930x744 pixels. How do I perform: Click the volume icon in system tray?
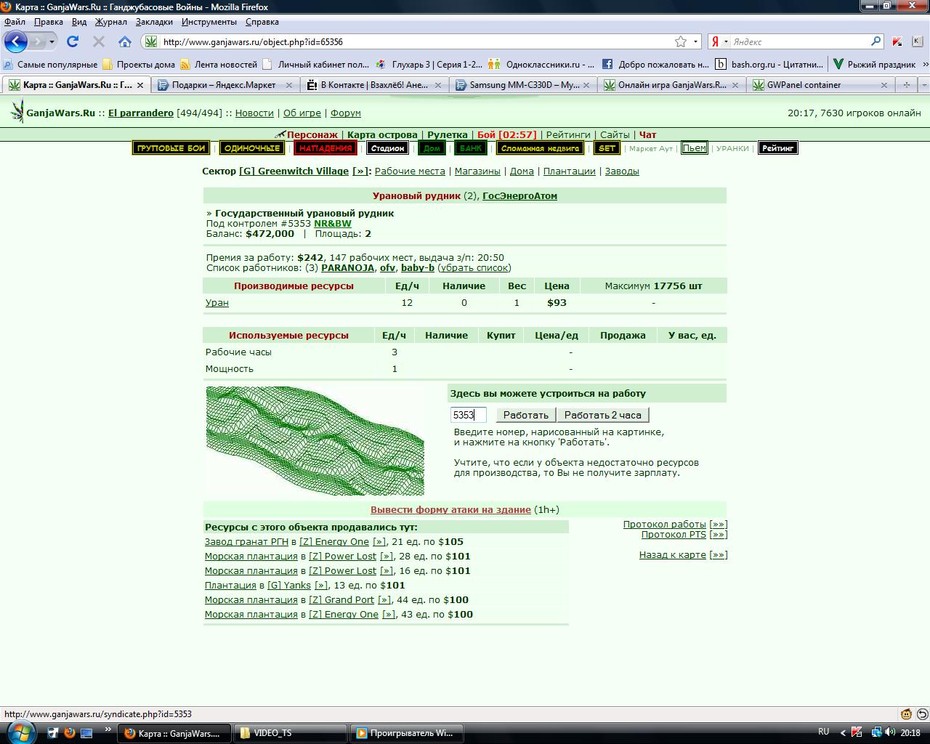click(x=890, y=732)
